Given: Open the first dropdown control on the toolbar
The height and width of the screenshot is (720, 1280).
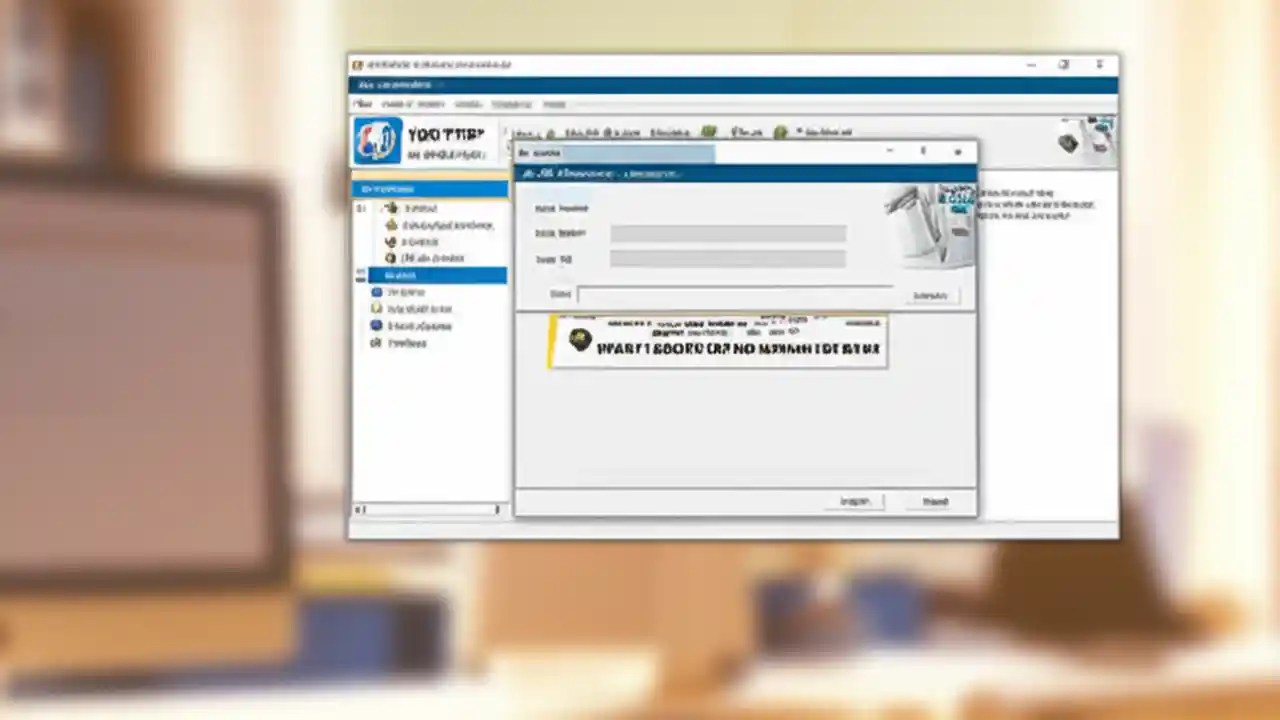Looking at the screenshot, I should point(523,132).
